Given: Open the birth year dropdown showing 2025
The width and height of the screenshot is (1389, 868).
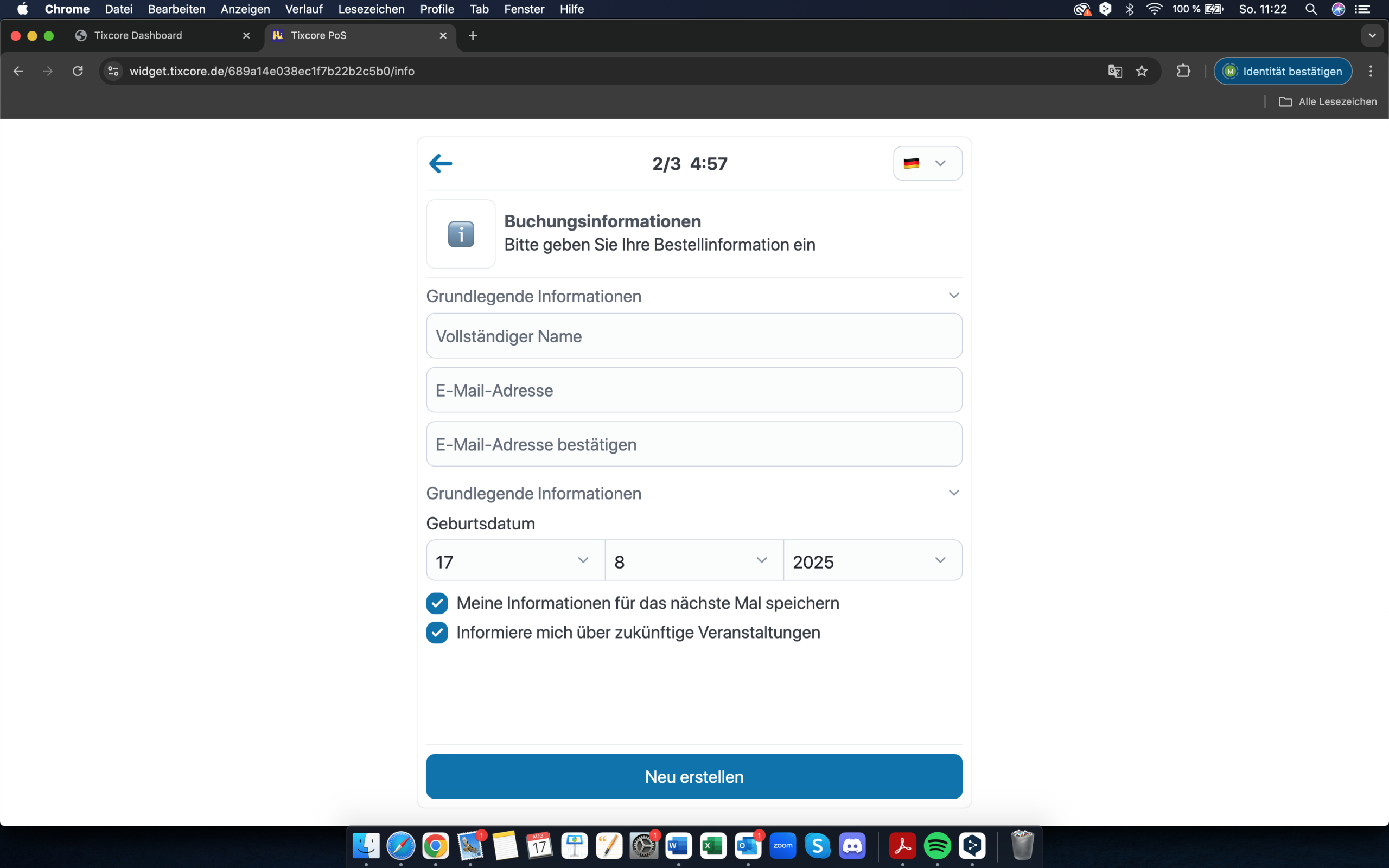Looking at the screenshot, I should (872, 561).
